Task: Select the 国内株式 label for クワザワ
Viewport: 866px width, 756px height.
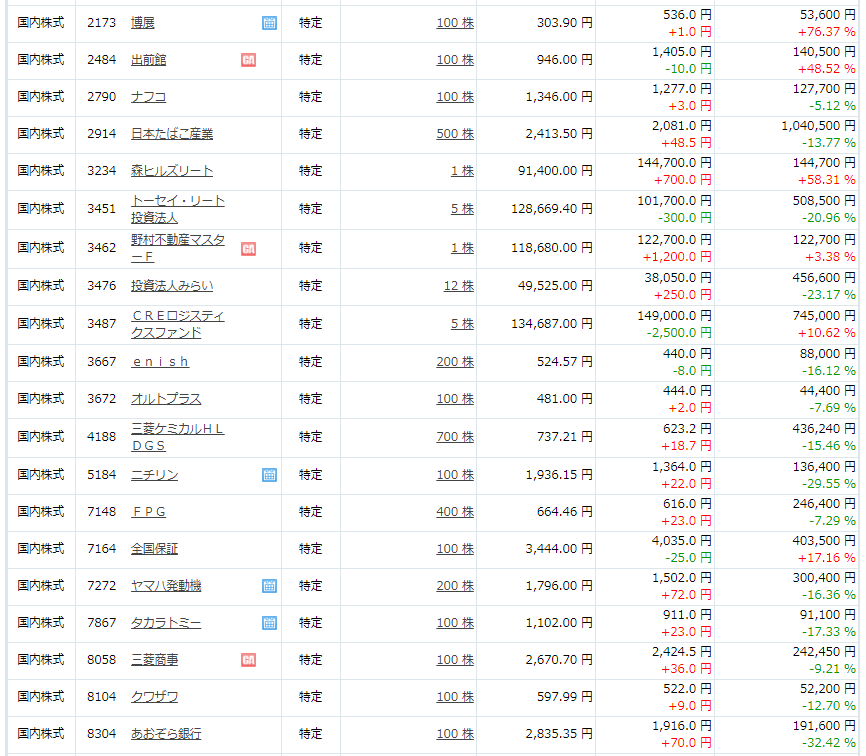Action: (x=41, y=697)
